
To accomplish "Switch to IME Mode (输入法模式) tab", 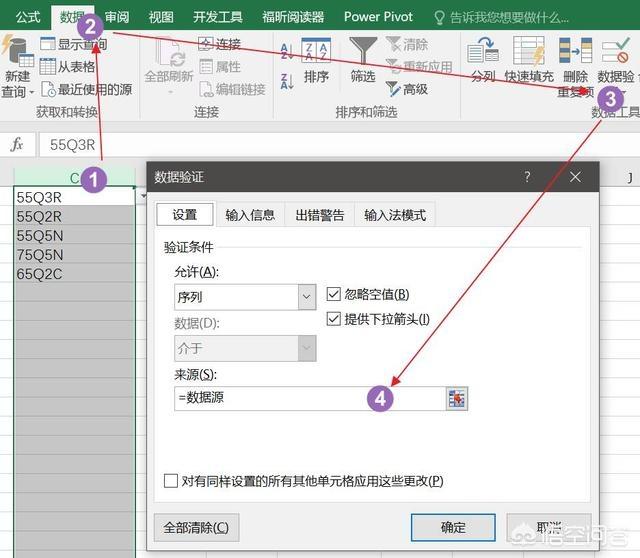I will 395,215.
